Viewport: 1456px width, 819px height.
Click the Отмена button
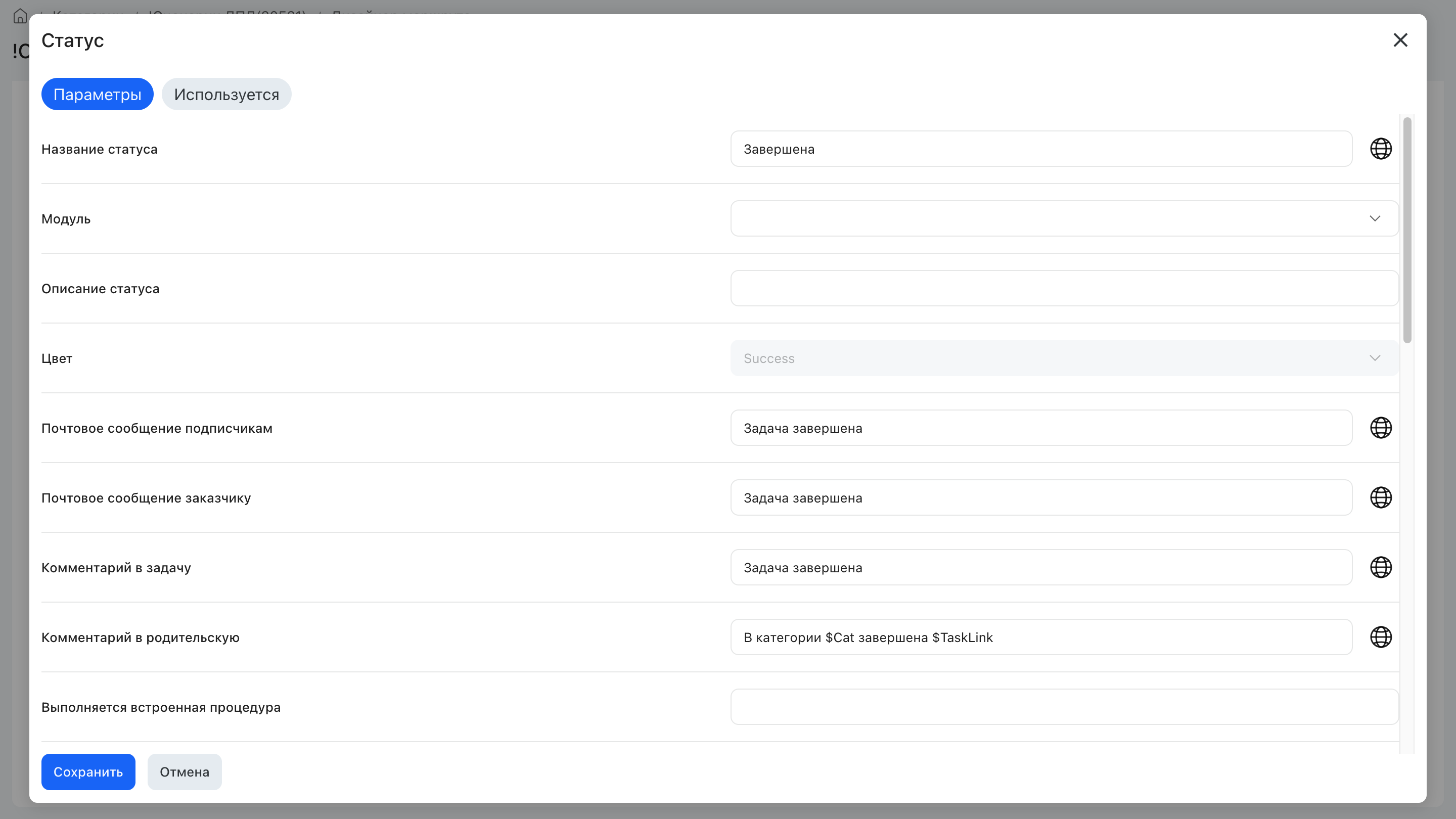[x=184, y=771]
